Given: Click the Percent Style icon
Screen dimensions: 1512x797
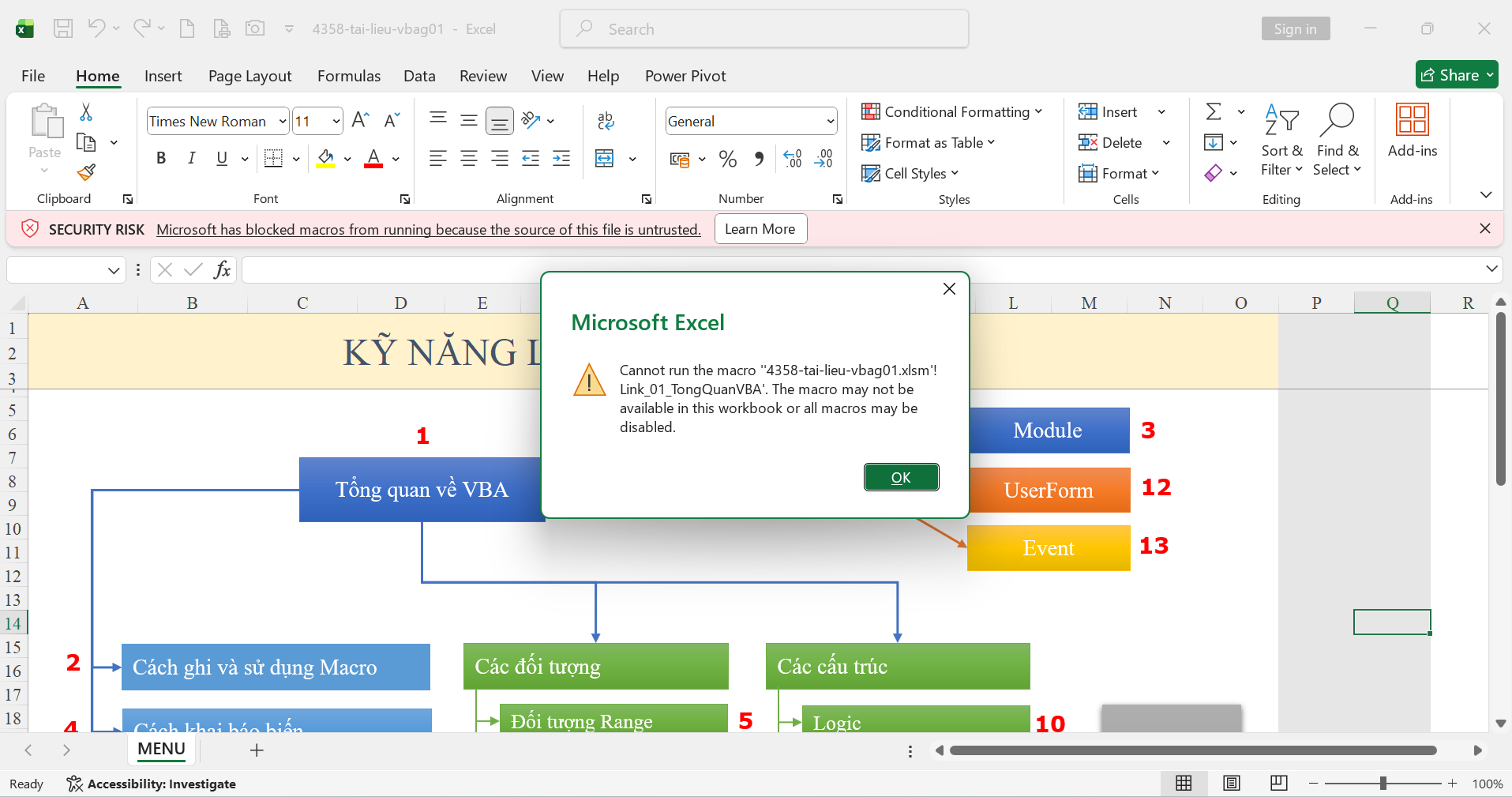Looking at the screenshot, I should (727, 159).
